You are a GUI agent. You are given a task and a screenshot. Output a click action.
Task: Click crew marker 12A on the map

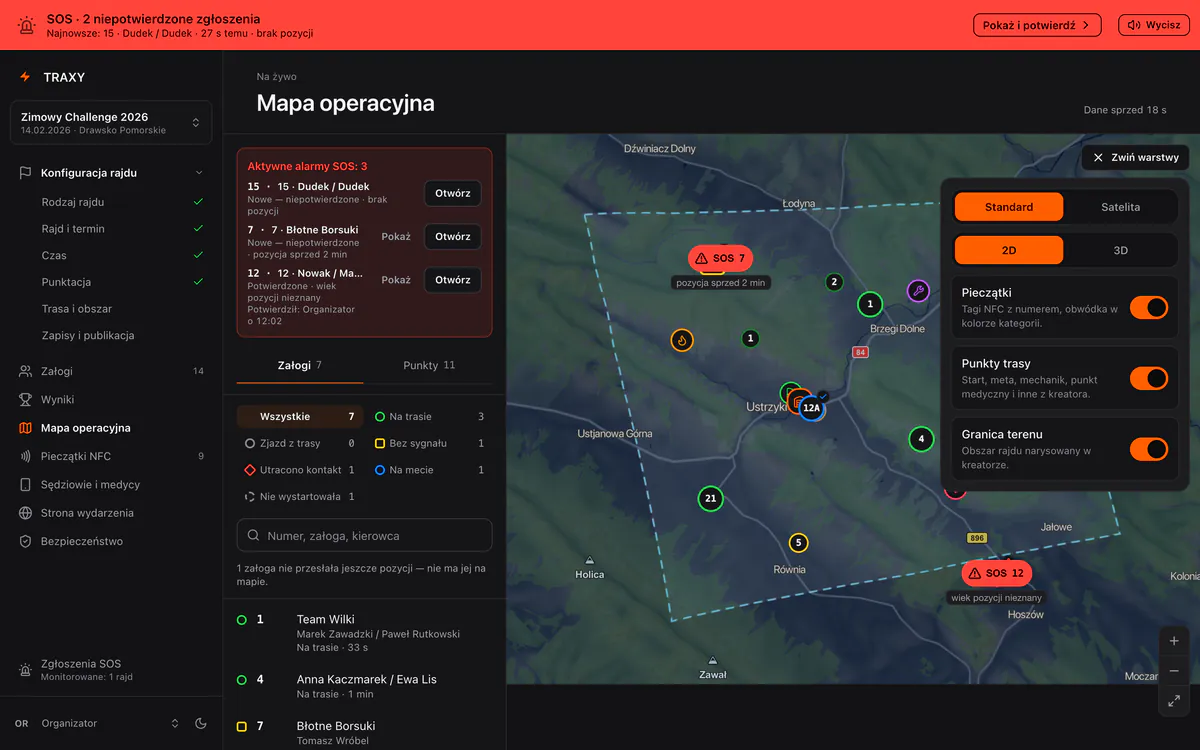pos(812,408)
